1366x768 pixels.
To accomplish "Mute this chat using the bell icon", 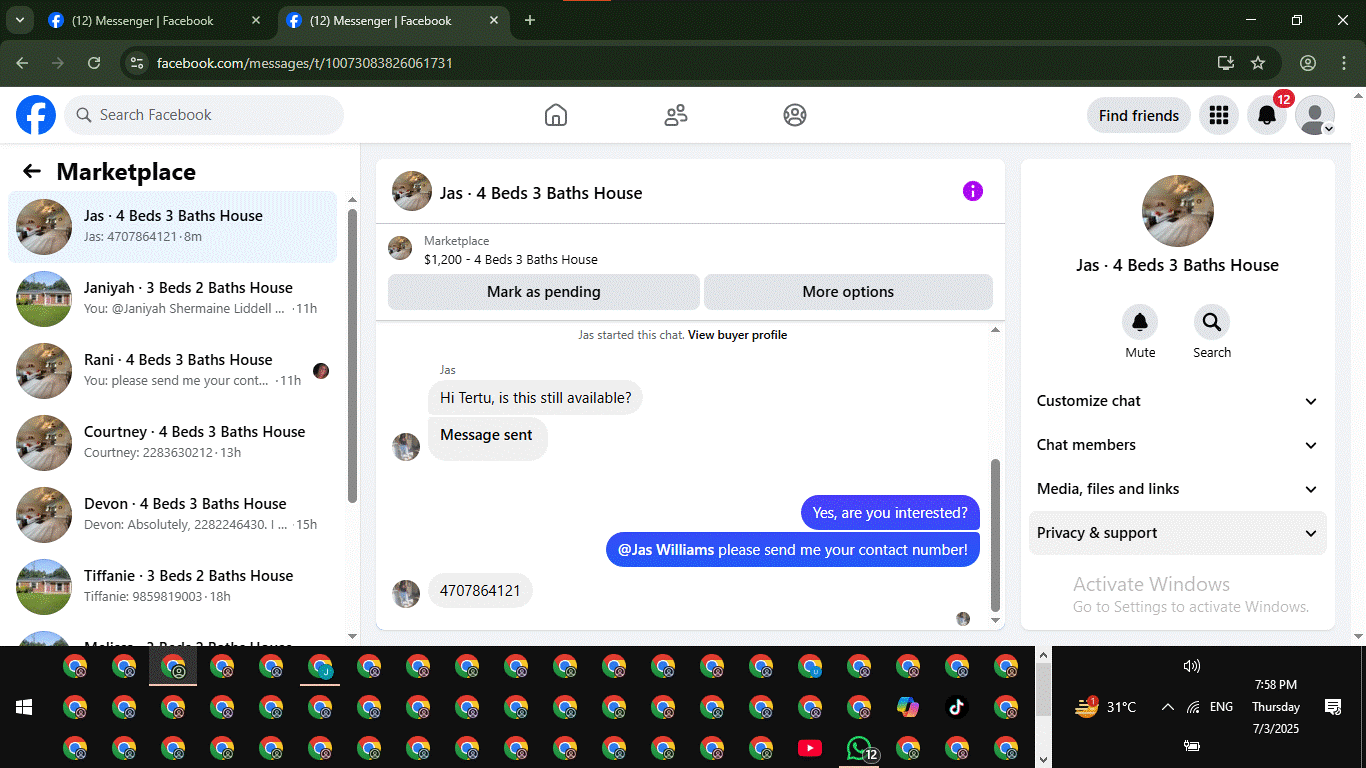I will tap(1140, 322).
